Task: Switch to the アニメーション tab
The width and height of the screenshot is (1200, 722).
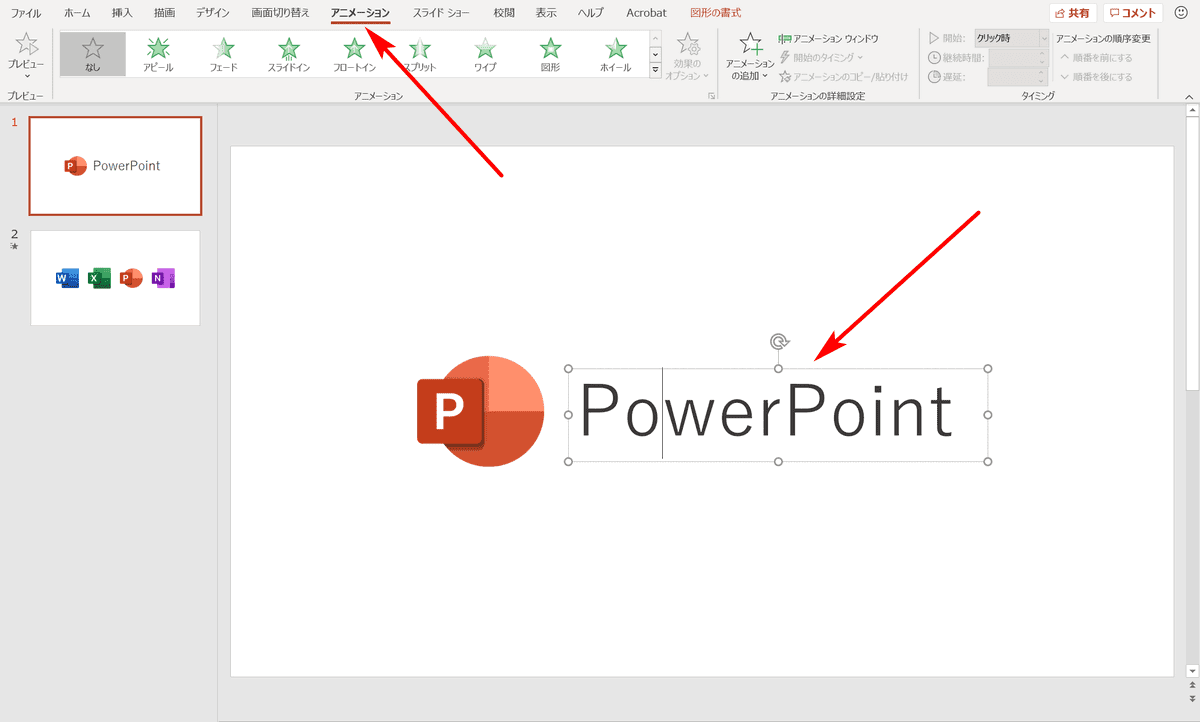Action: coord(361,13)
